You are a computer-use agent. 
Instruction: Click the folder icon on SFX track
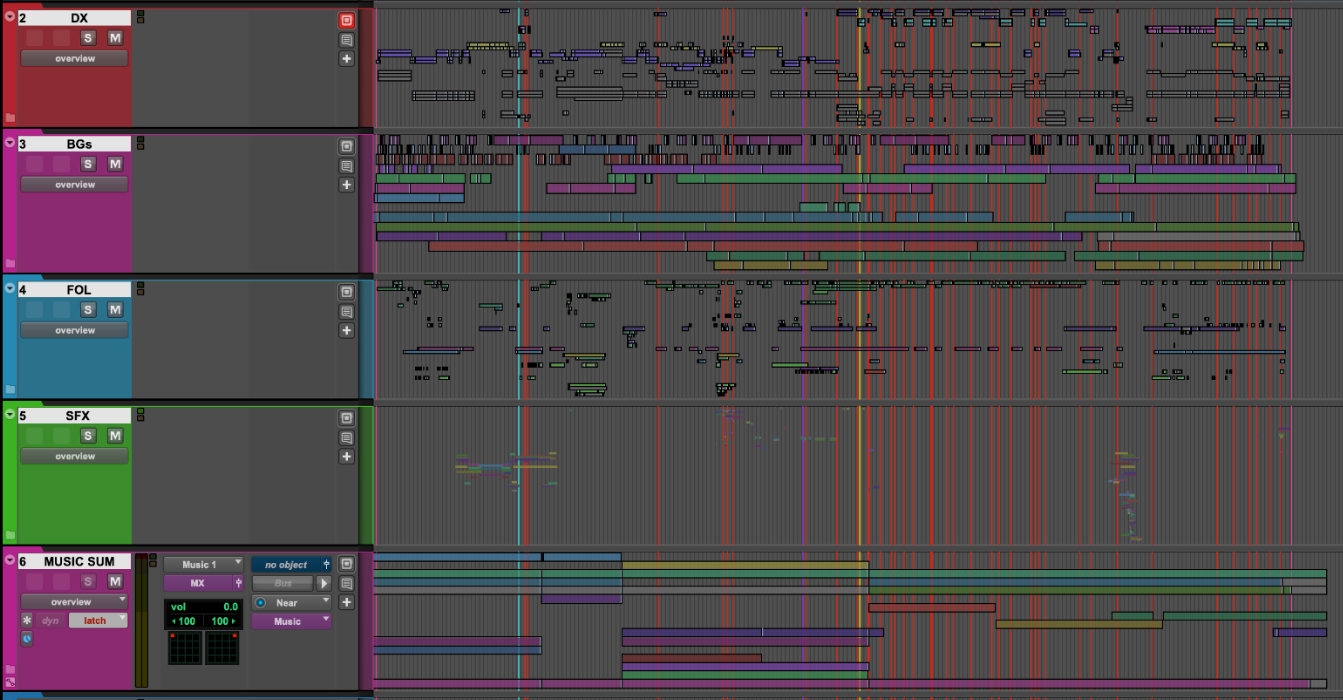point(10,535)
